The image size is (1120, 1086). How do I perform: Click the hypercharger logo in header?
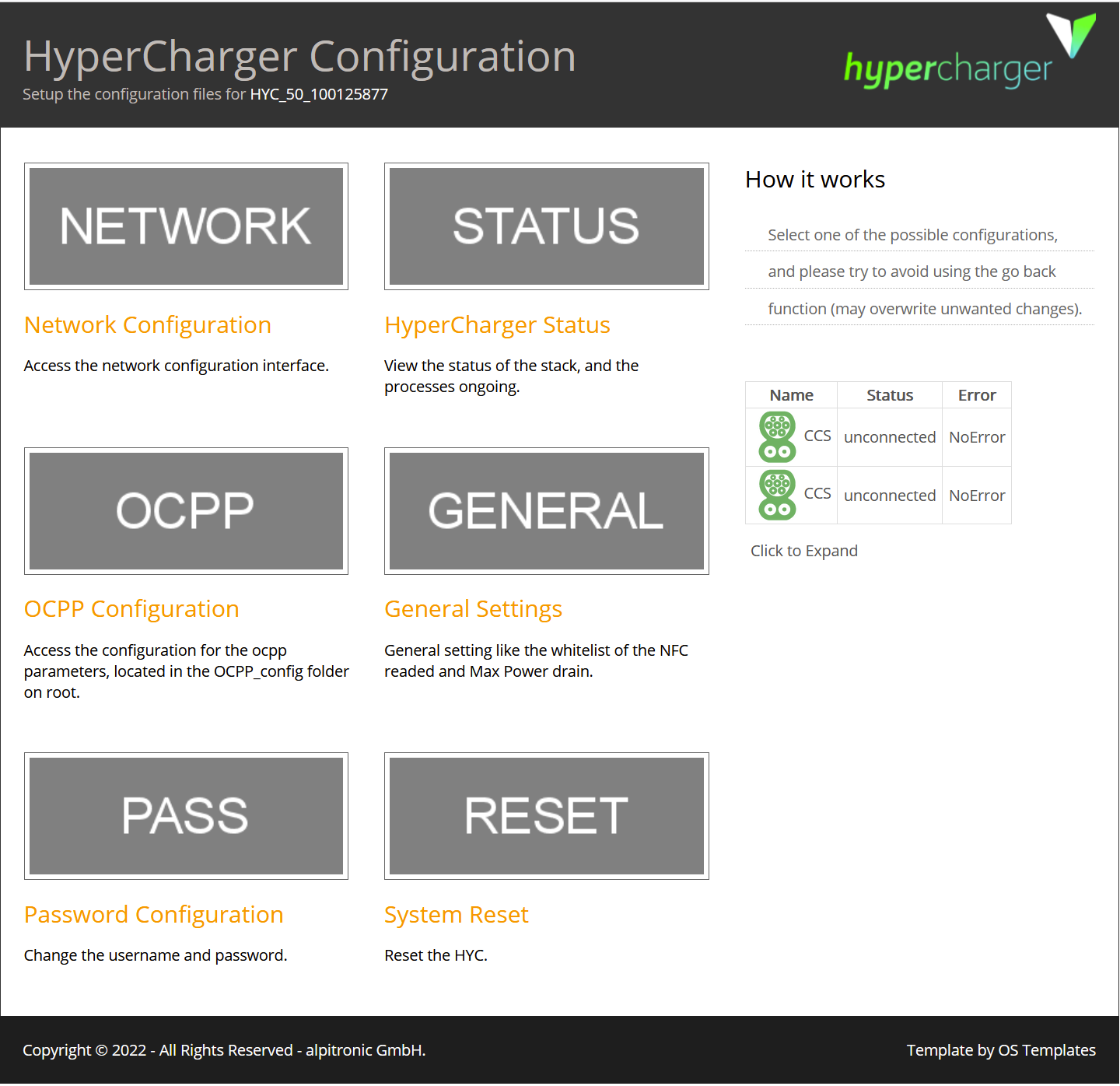click(x=968, y=54)
